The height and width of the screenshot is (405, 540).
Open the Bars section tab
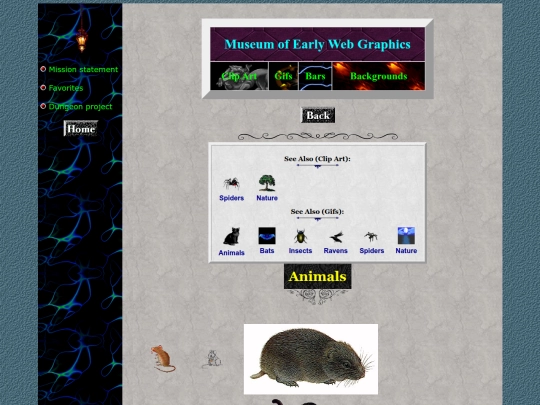[315, 76]
